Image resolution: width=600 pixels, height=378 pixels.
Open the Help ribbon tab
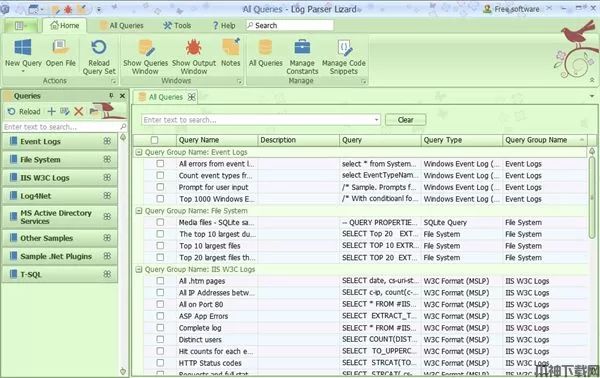[224, 26]
